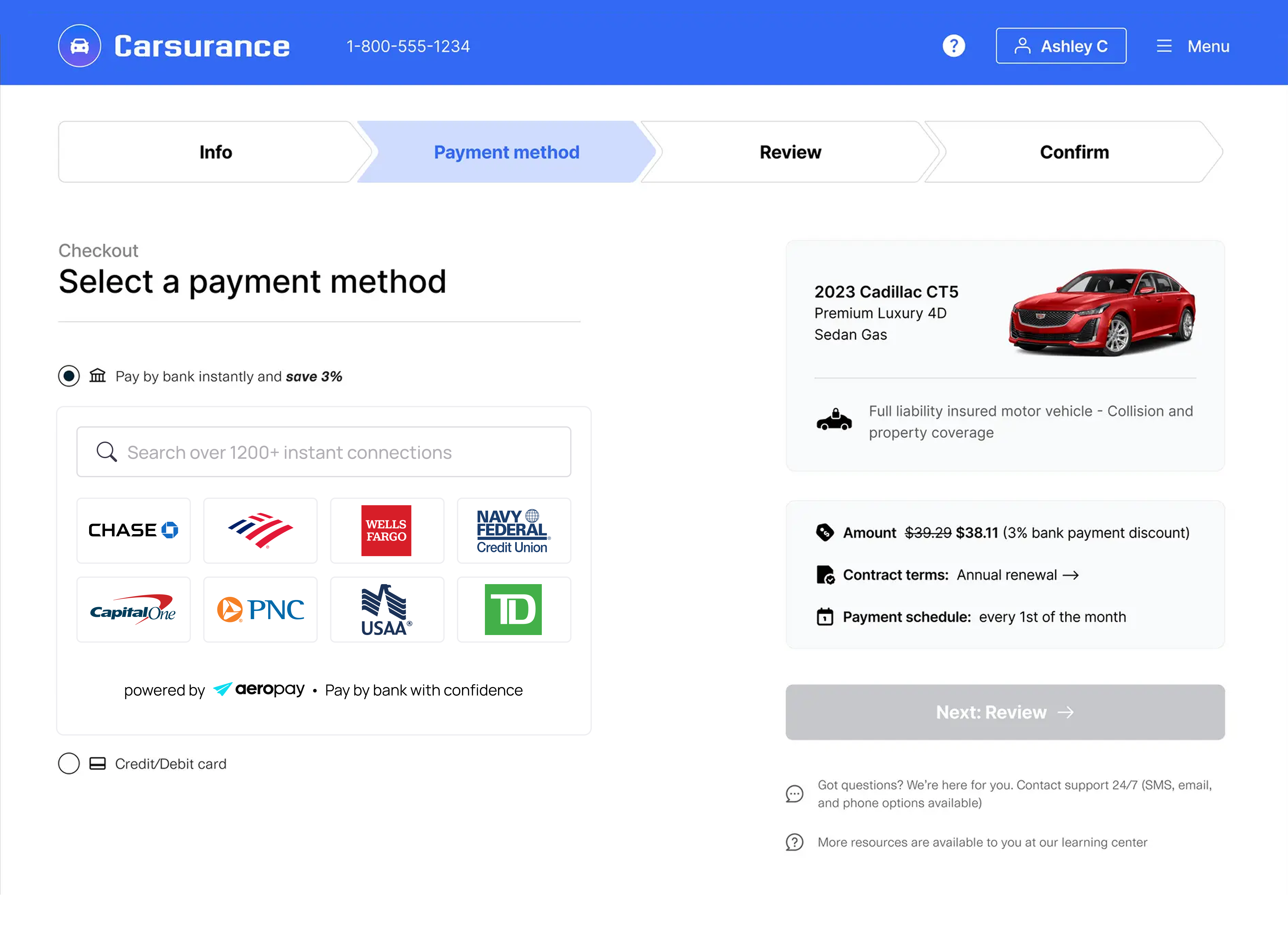Click the red Cadillac CT5 image

pyautogui.click(x=1102, y=312)
